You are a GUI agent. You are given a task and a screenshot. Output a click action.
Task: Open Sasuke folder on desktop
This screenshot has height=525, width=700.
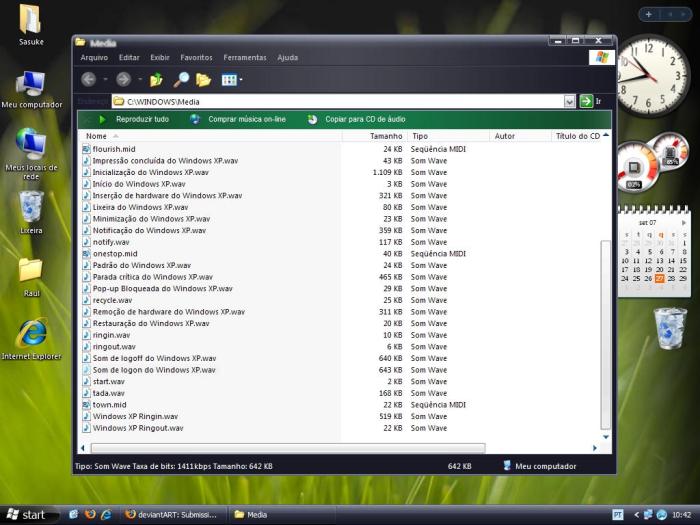tap(31, 25)
